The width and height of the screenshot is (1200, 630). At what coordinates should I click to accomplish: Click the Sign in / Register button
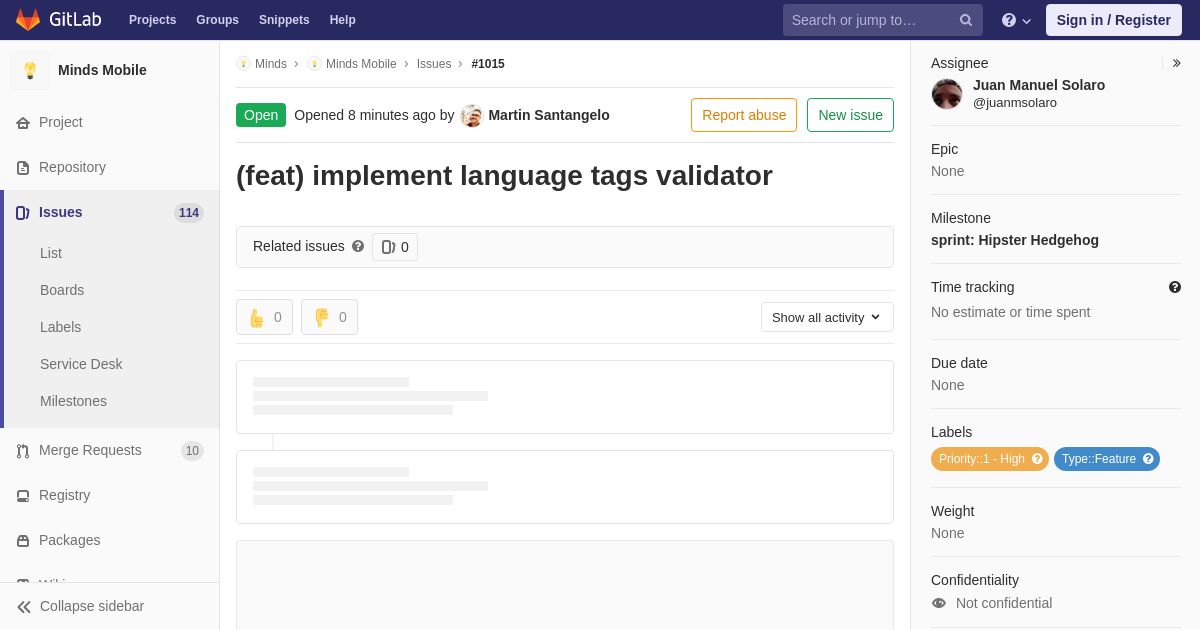[1113, 20]
